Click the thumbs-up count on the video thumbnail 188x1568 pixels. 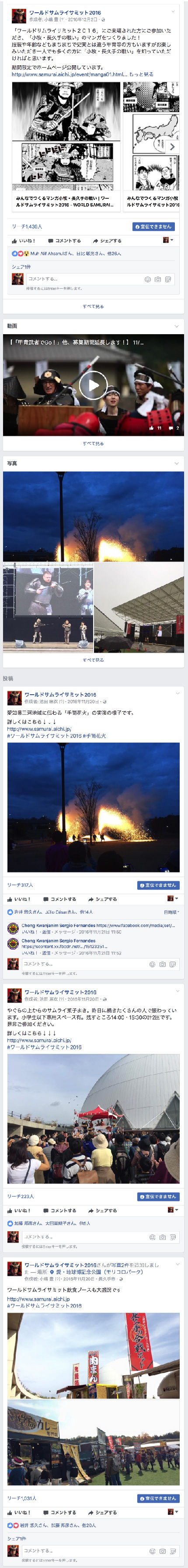point(155,428)
